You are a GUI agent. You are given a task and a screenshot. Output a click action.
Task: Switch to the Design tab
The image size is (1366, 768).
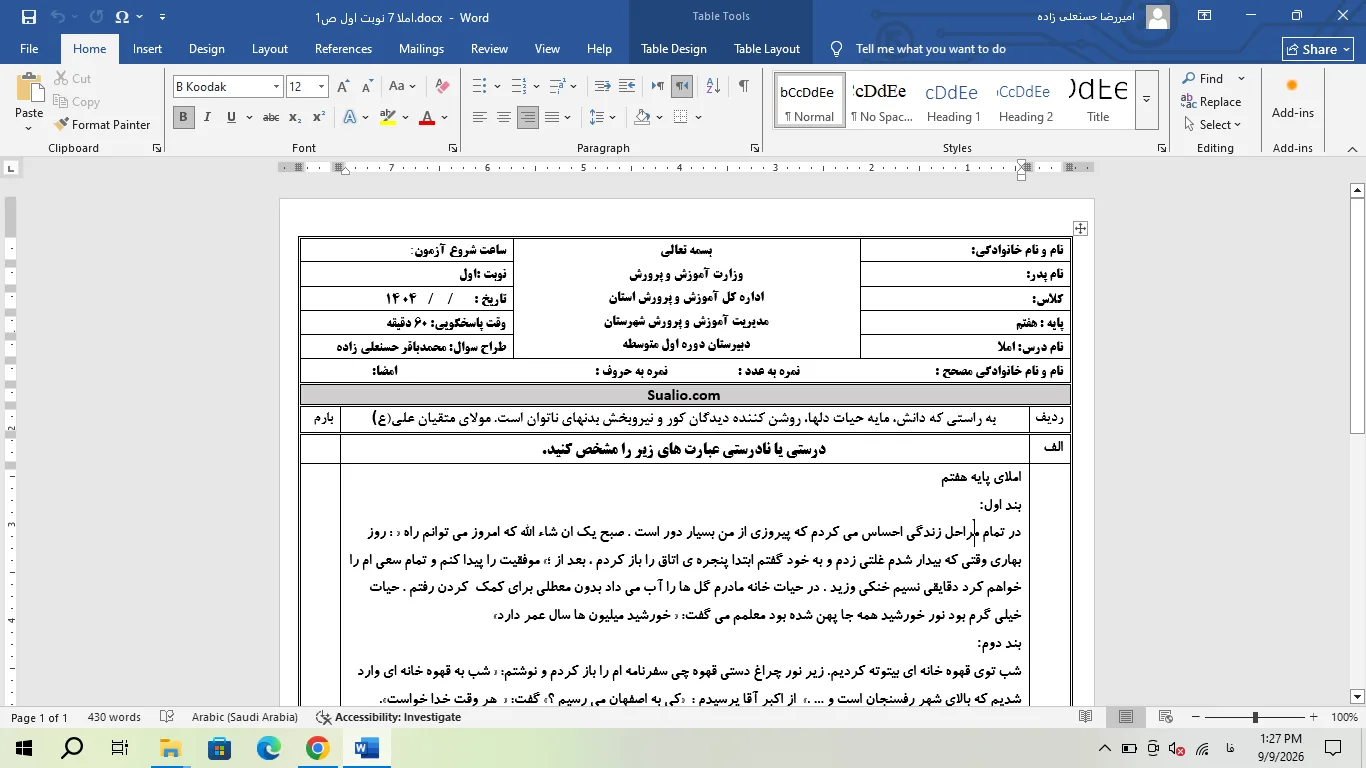pos(206,48)
